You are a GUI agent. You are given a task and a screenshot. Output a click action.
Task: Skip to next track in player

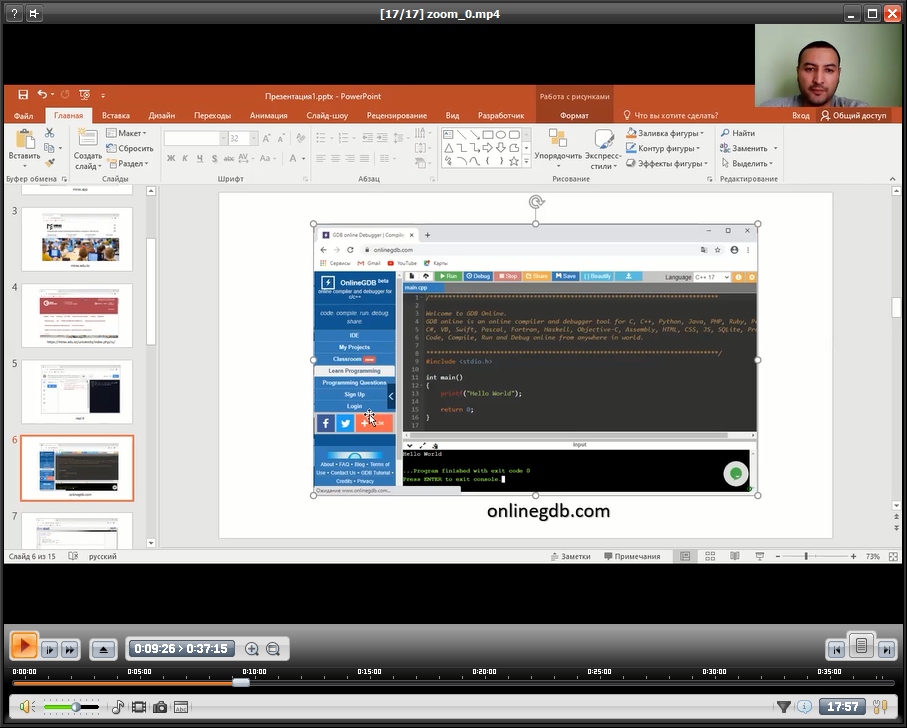click(886, 650)
